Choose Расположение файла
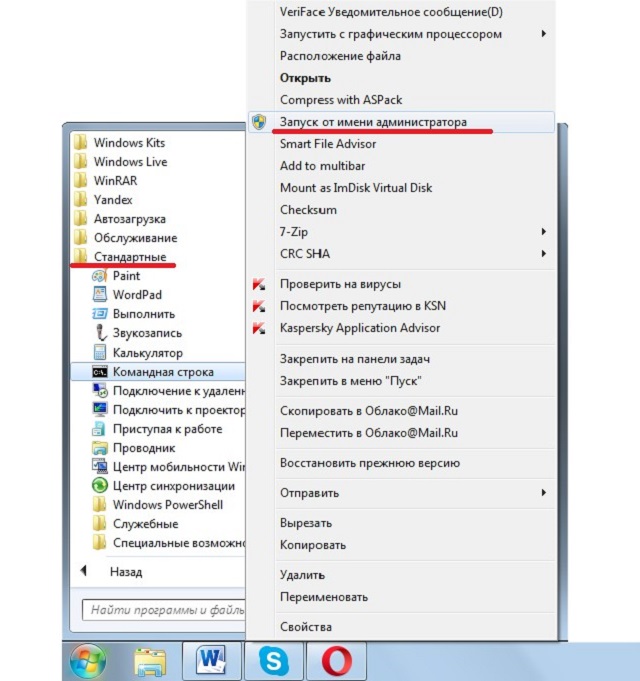This screenshot has width=640, height=681. coord(340,56)
